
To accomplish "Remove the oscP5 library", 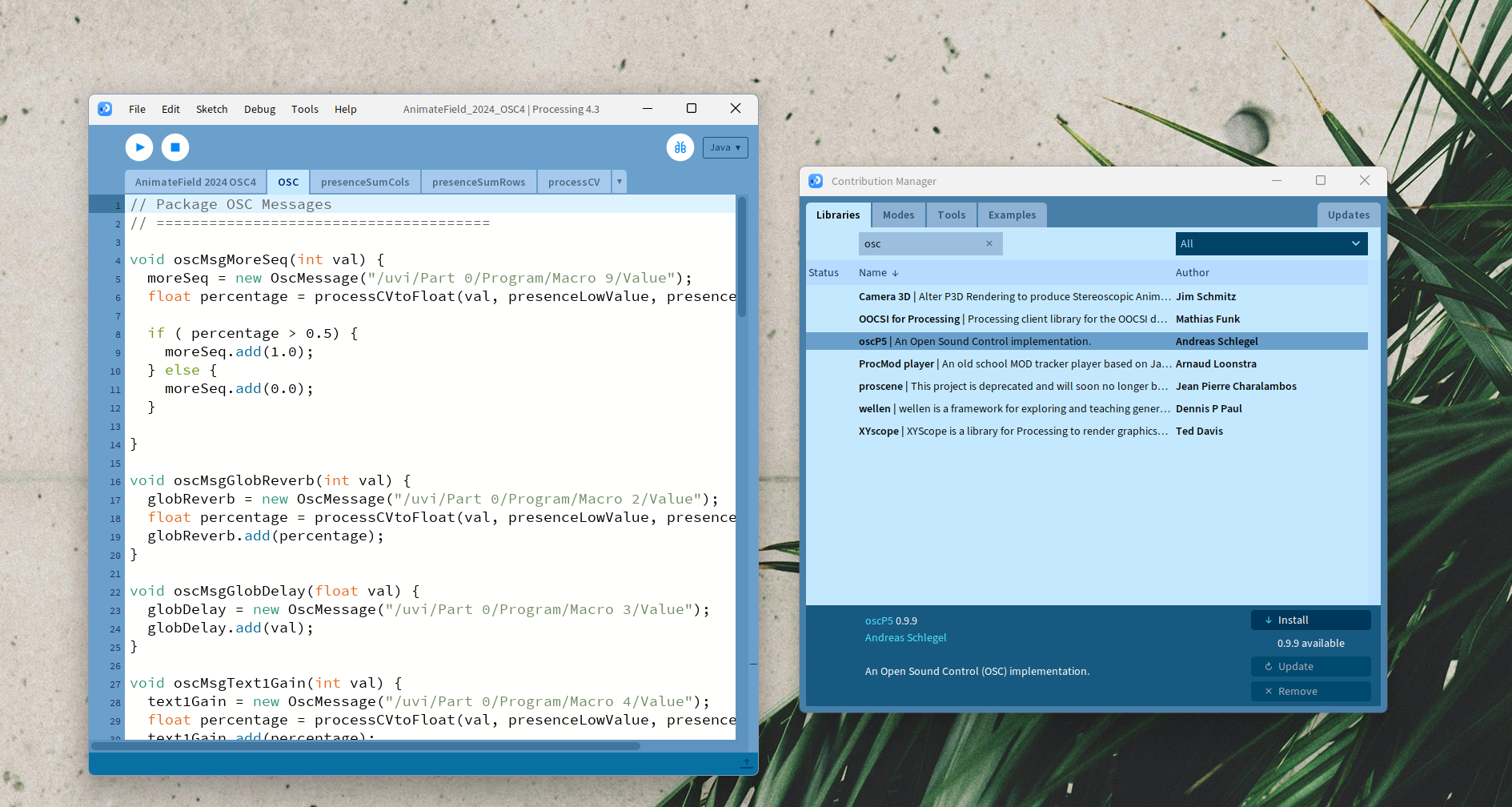I will pos(1310,692).
